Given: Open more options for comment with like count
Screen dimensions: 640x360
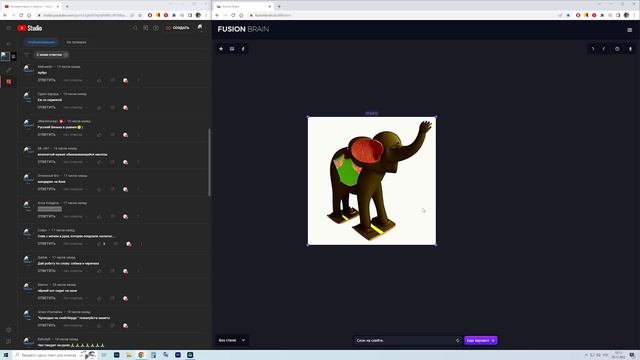Looking at the screenshot, I should 141,244.
